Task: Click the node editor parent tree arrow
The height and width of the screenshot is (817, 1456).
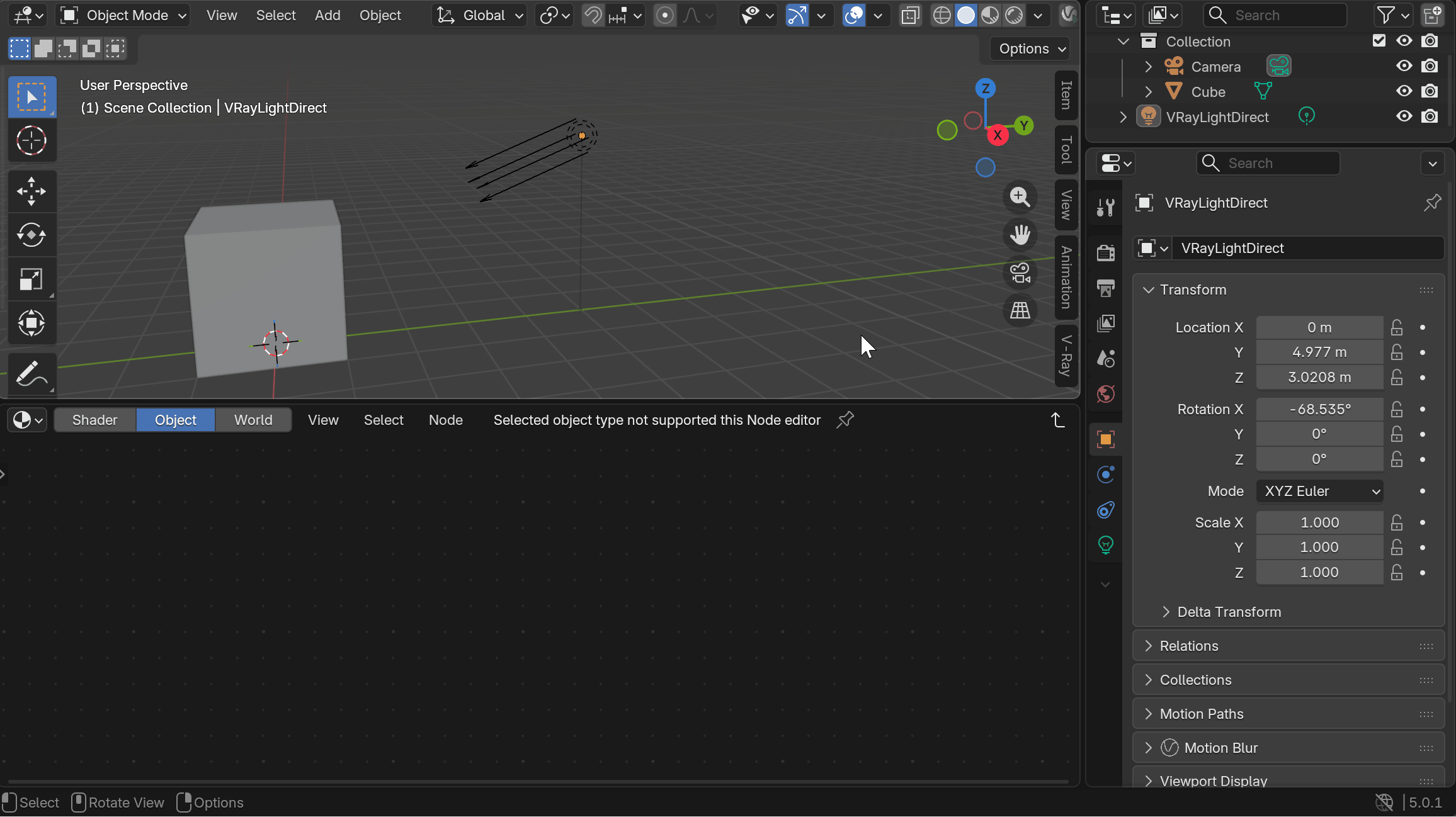Action: click(1058, 420)
